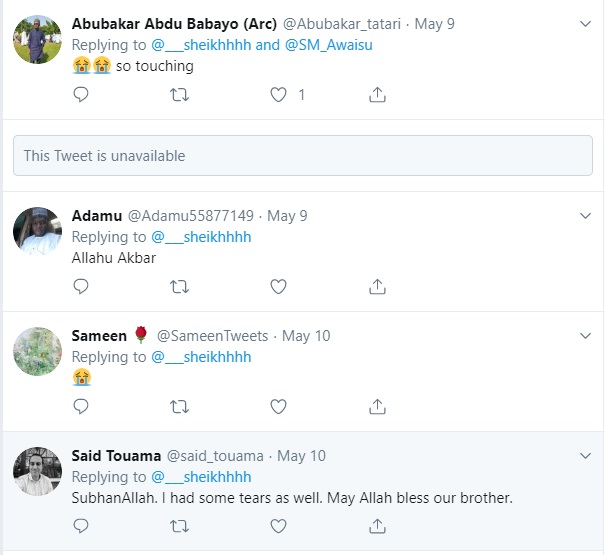
Task: Visit @___sheikhhhh profile from Said Touama's reply
Action: [201, 477]
